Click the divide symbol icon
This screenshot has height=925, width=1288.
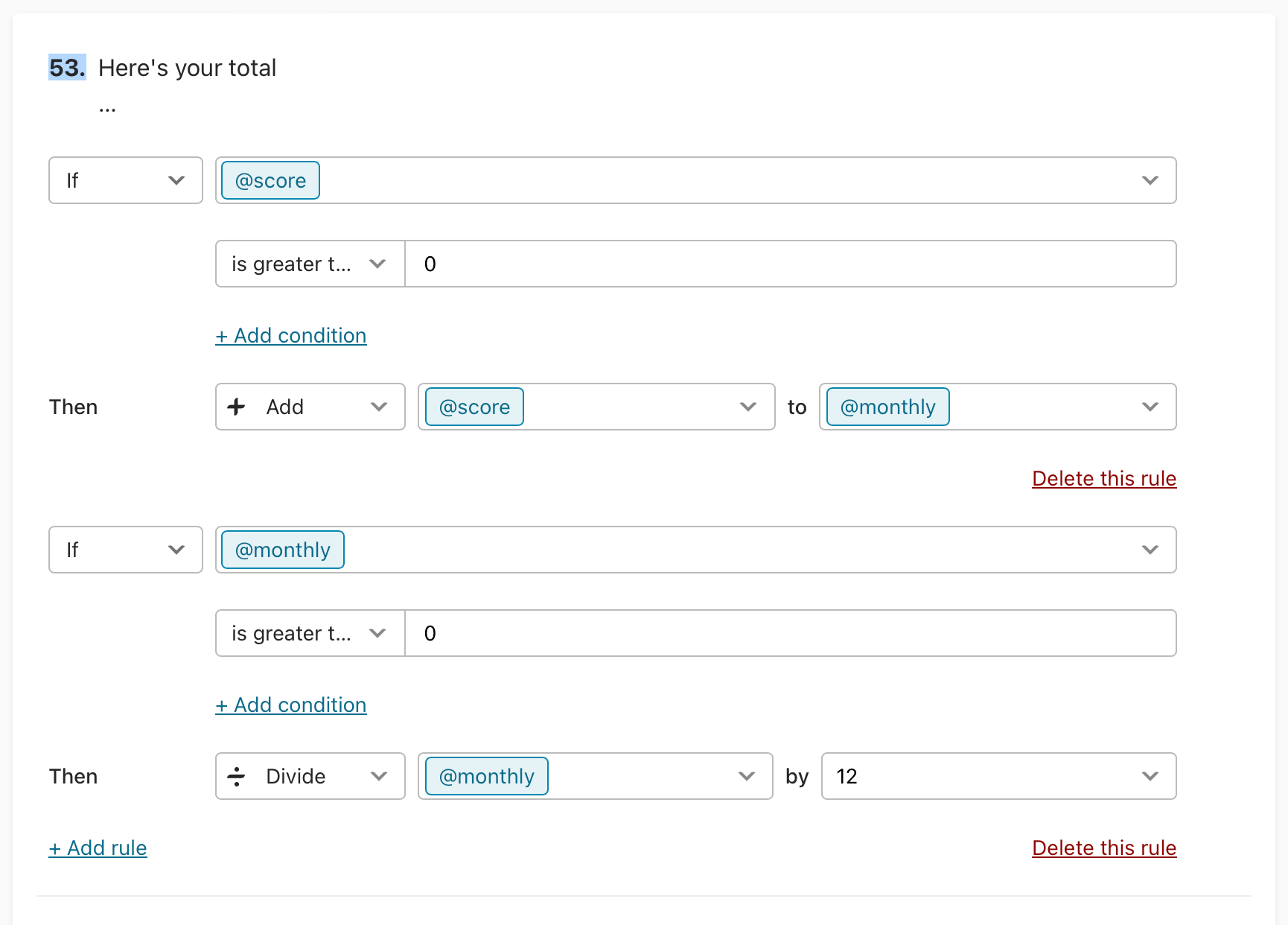pyautogui.click(x=236, y=776)
